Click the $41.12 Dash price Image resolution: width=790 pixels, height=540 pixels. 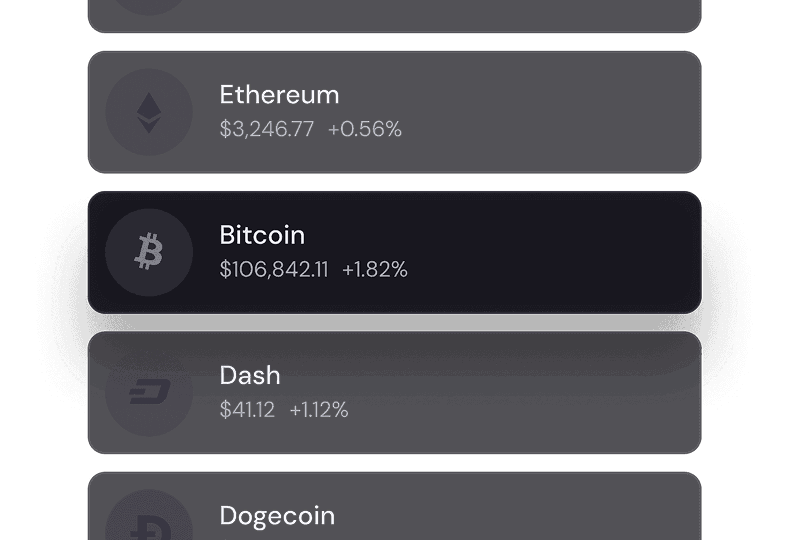[x=247, y=409]
